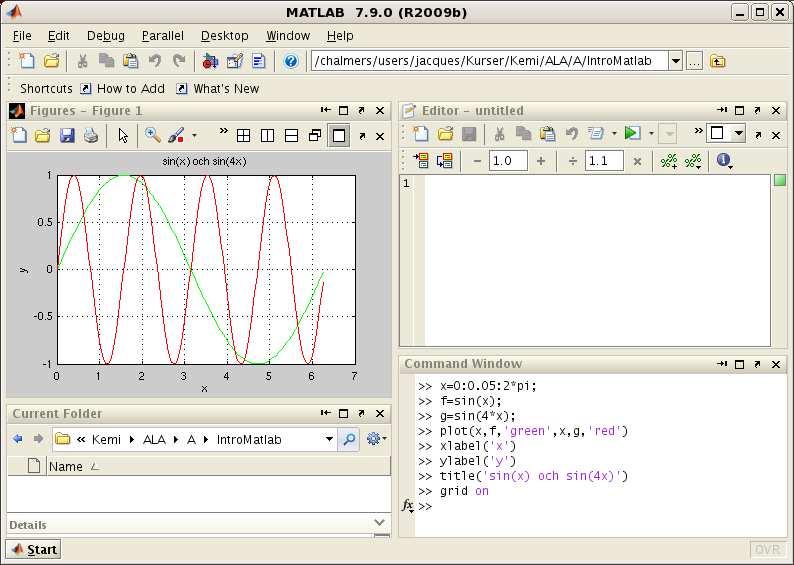Image resolution: width=794 pixels, height=565 pixels.
Task: Open the Help menu
Action: coord(340,36)
